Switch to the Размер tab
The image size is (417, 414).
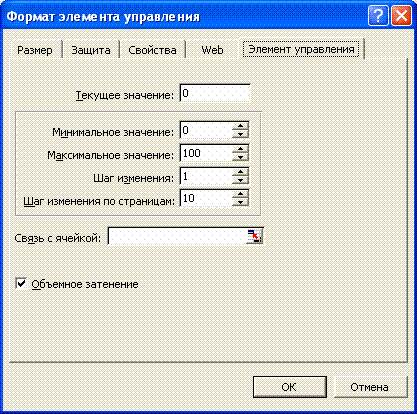coord(35,50)
